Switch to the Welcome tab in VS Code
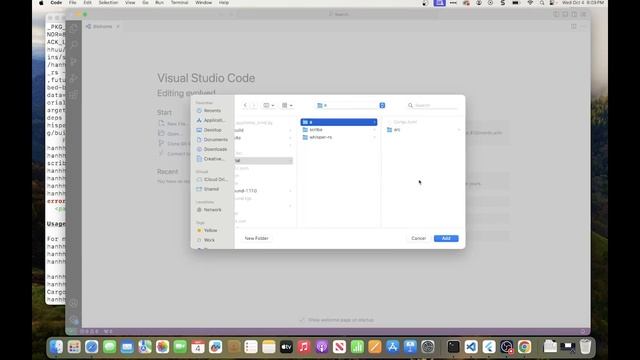640x360 pixels. [102, 27]
